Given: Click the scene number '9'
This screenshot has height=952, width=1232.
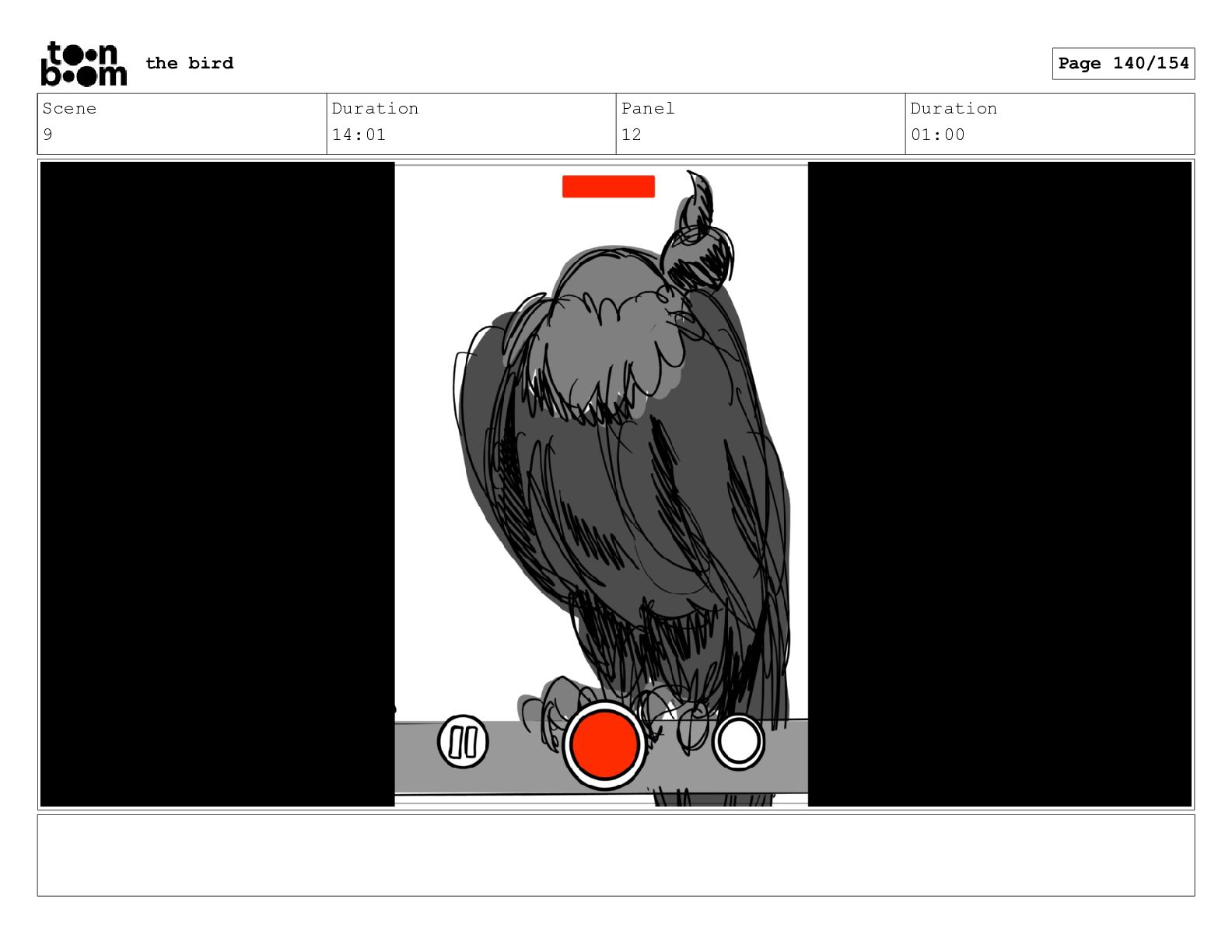Looking at the screenshot, I should (48, 135).
